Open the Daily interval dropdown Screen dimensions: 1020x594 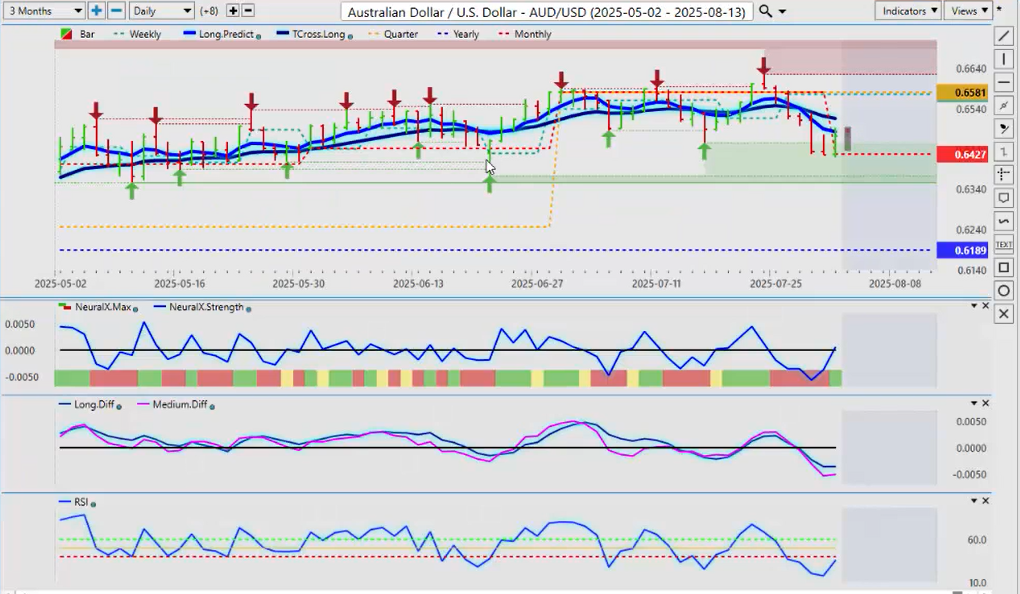tap(160, 11)
